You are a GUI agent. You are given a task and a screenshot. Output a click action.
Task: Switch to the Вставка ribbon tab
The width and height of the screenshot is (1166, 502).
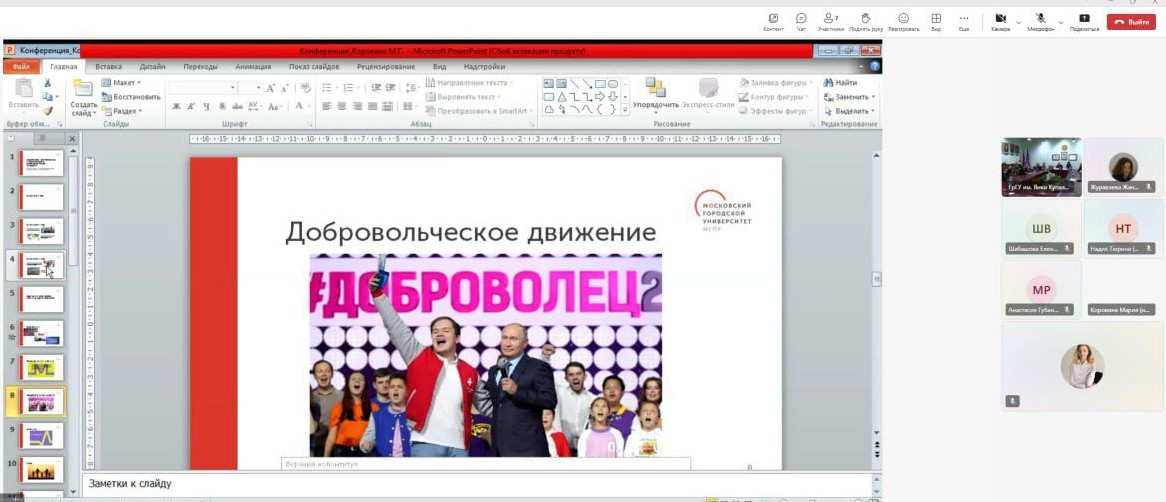tap(109, 67)
